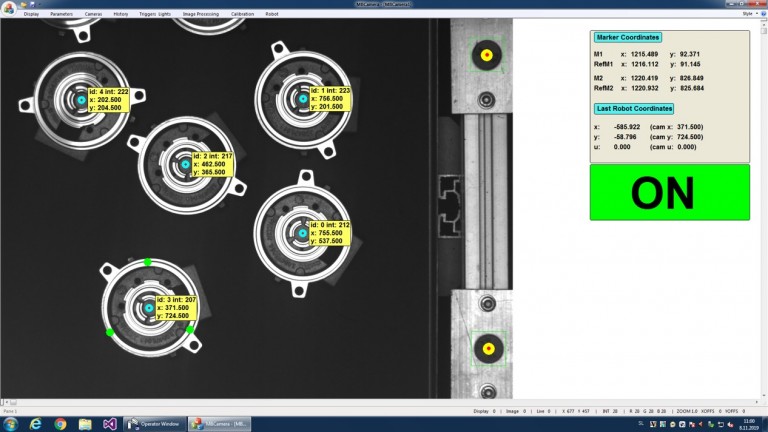The width and height of the screenshot is (768, 432).
Task: Click the blue help icon next to Style
Action: point(764,14)
